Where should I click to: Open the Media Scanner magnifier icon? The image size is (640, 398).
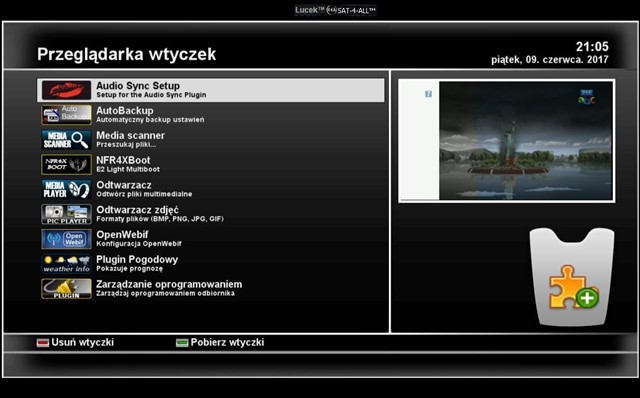pyautogui.click(x=66, y=140)
